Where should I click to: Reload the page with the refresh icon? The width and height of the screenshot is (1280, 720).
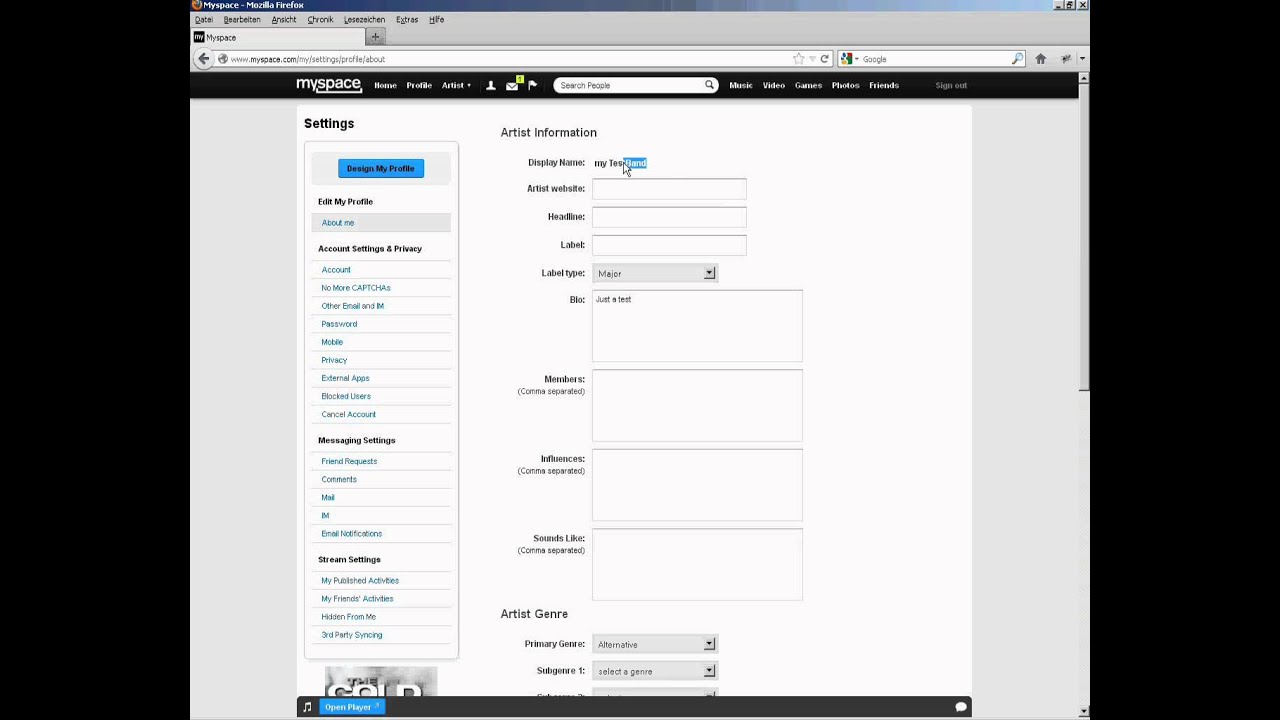click(824, 59)
